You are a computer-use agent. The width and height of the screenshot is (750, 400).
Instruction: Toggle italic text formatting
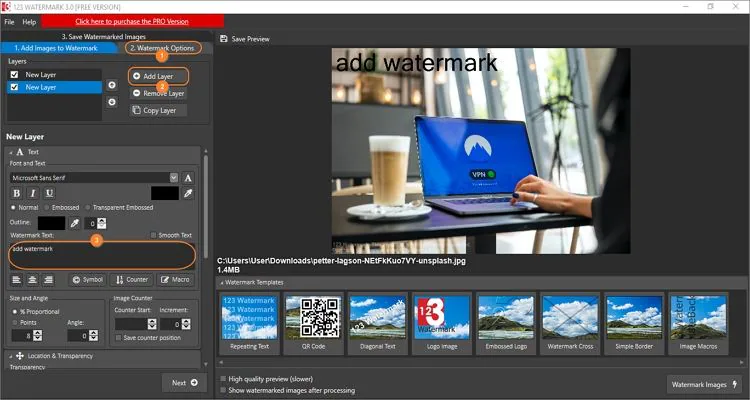tap(33, 193)
